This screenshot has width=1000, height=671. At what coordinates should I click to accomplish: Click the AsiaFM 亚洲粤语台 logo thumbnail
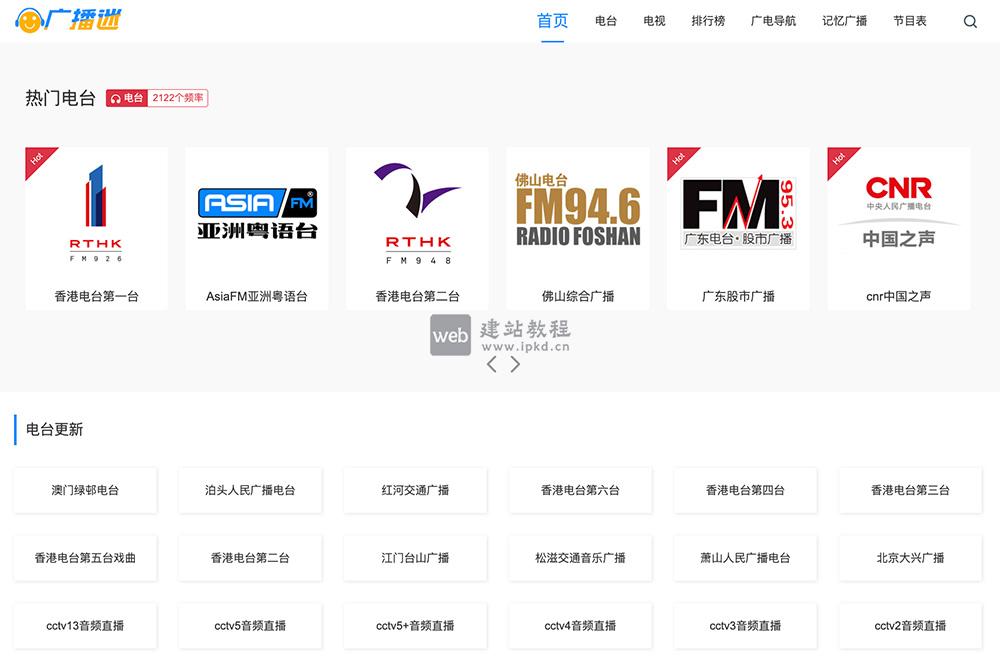(256, 210)
